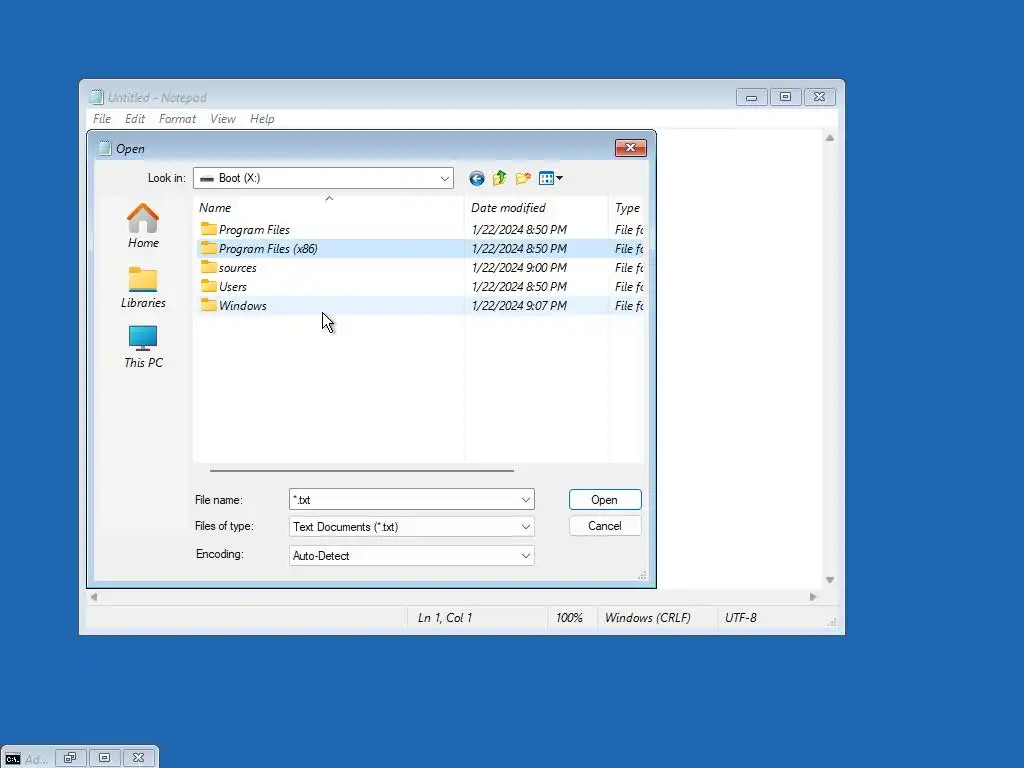This screenshot has width=1024, height=768.
Task: Restore the minimized command prompt window
Action: 70,758
